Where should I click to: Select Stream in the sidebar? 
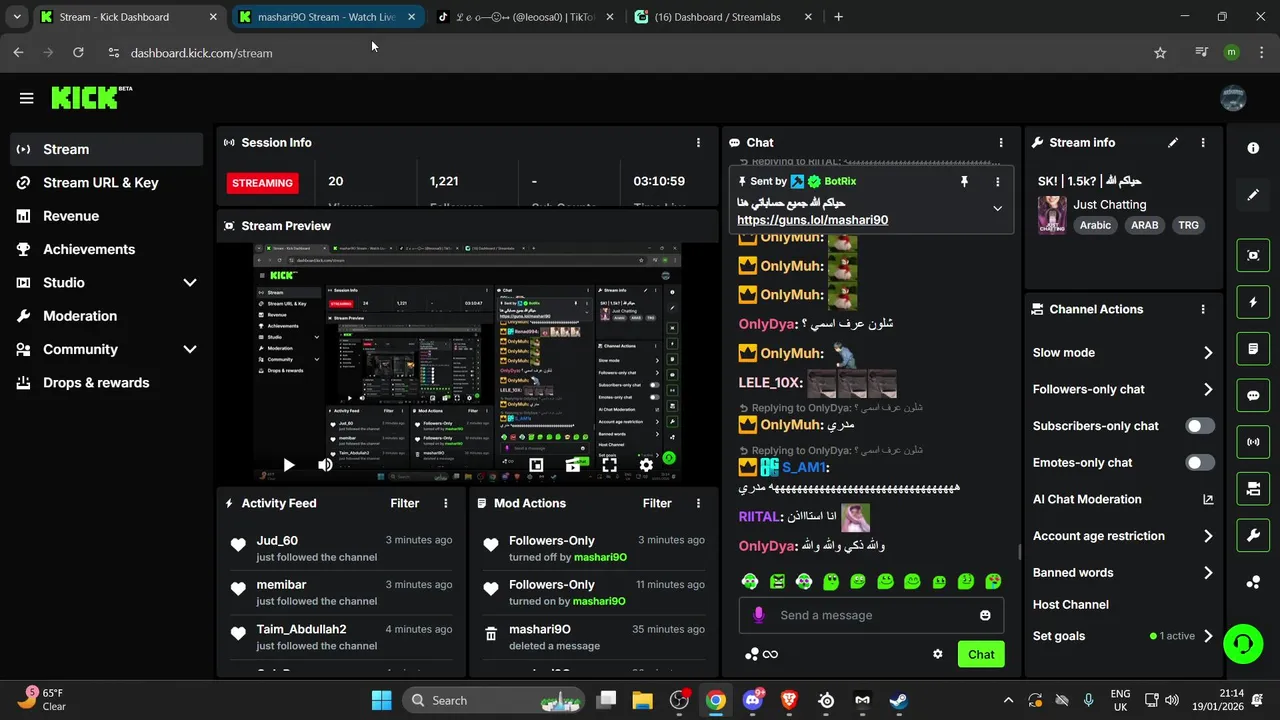107,149
